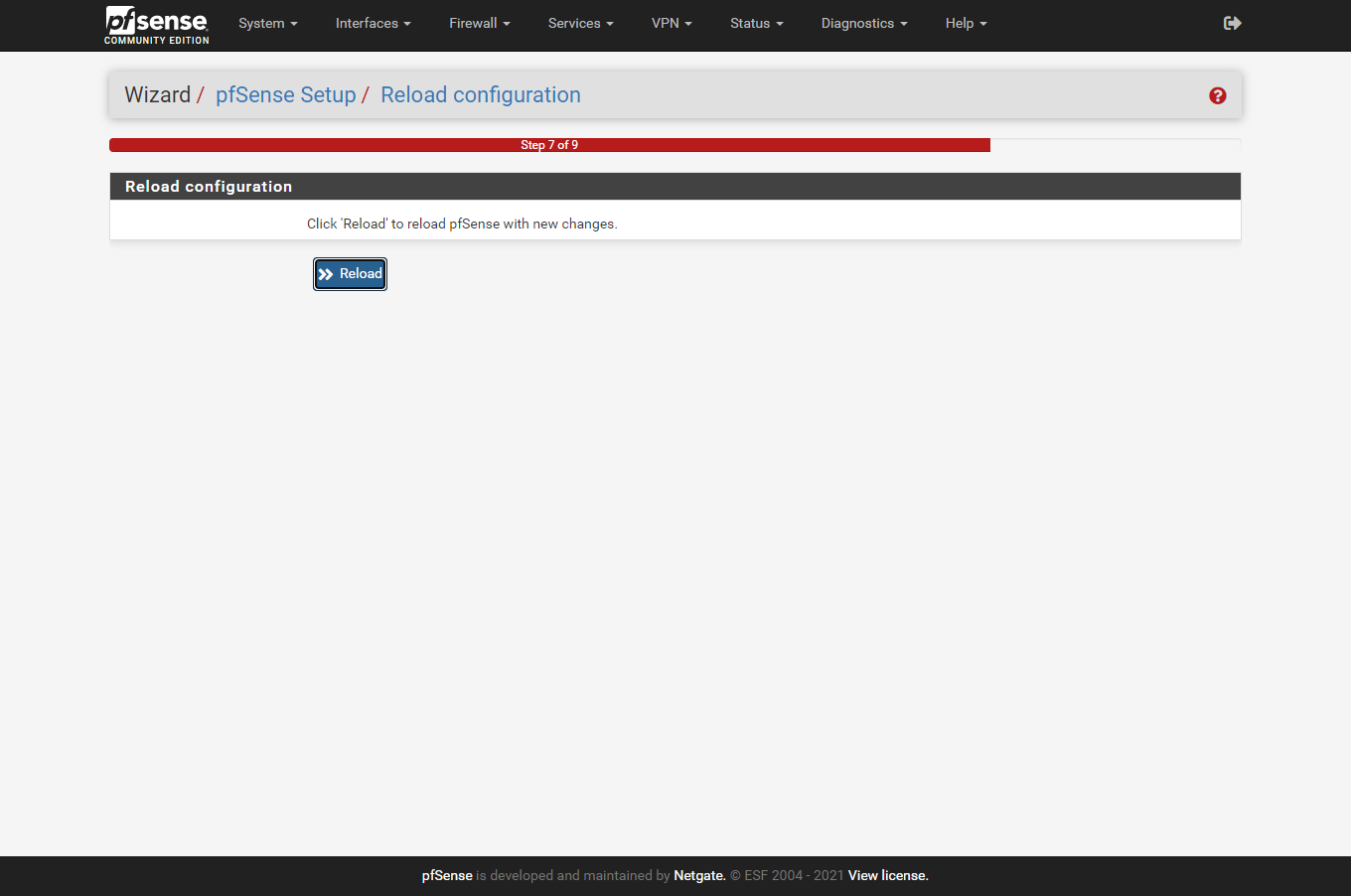1351x896 pixels.
Task: Click the logout icon in navbar
Action: (x=1232, y=23)
